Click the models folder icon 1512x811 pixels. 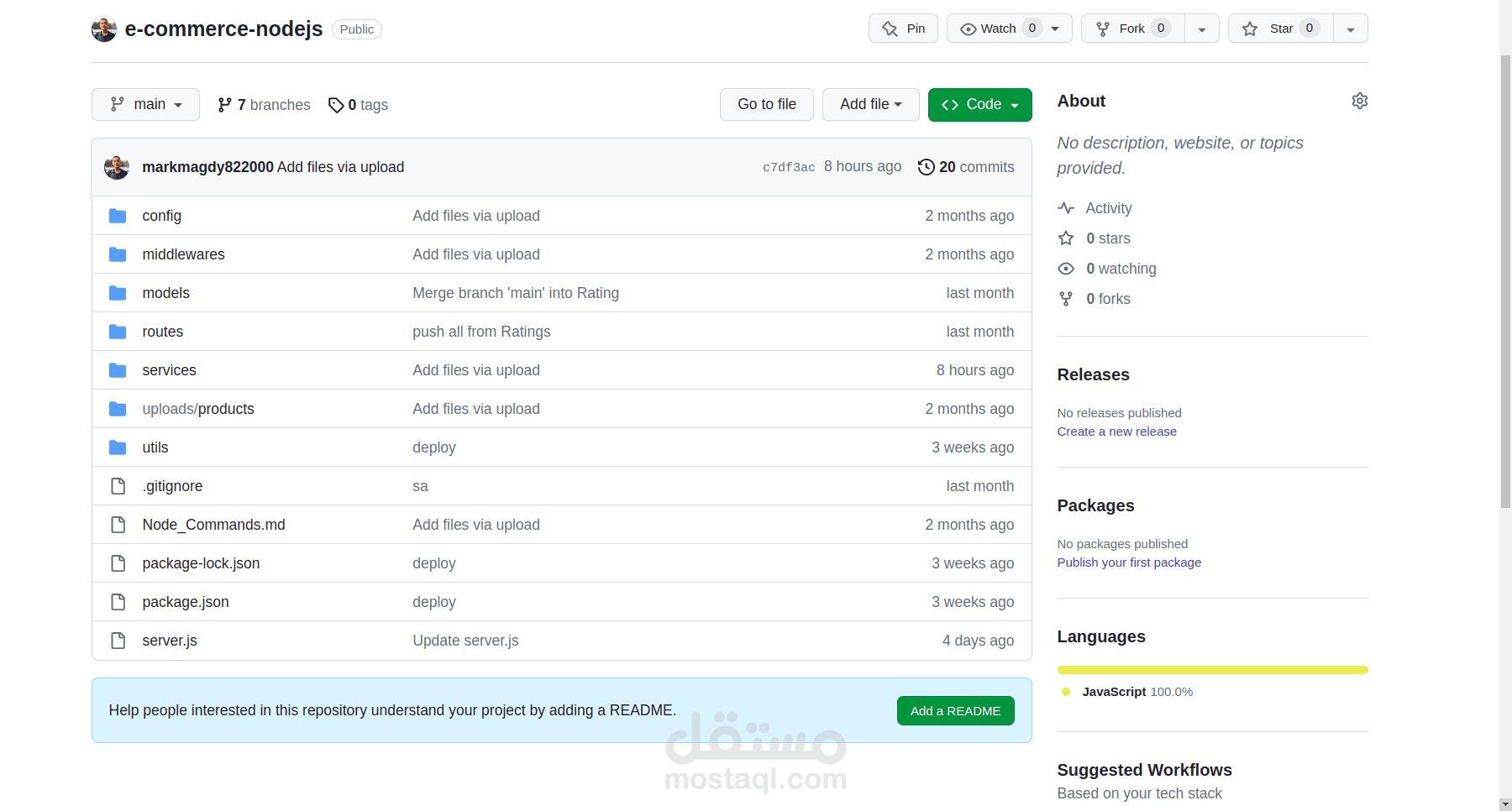point(118,293)
